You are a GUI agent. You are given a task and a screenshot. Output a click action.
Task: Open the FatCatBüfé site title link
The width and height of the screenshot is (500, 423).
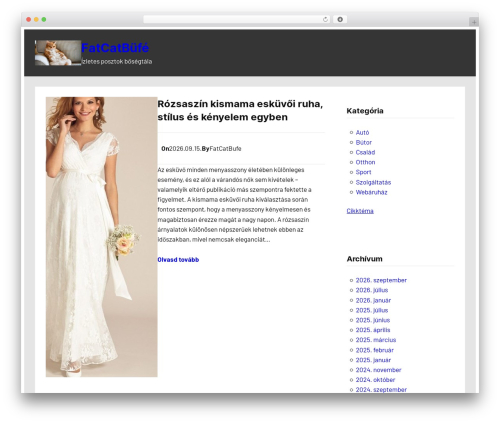click(x=115, y=48)
